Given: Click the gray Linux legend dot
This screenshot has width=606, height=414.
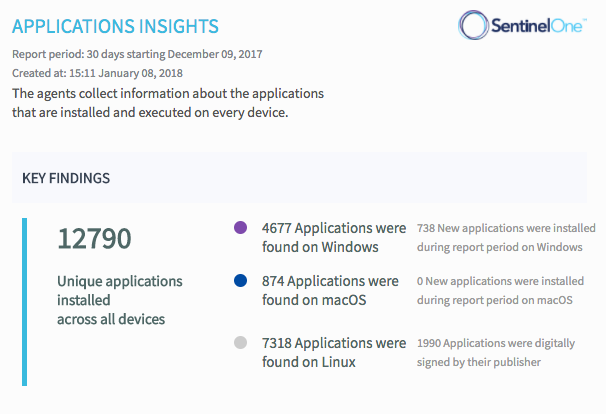Looking at the screenshot, I should (x=239, y=344).
